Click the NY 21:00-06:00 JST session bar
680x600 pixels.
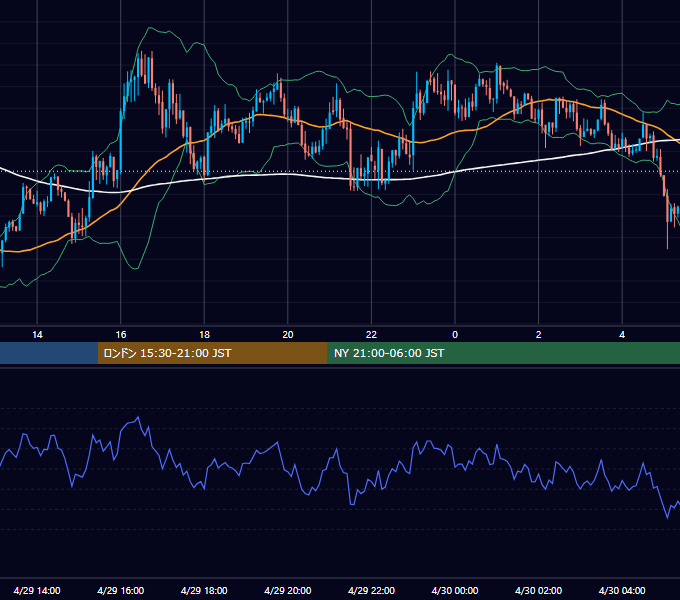(503, 353)
